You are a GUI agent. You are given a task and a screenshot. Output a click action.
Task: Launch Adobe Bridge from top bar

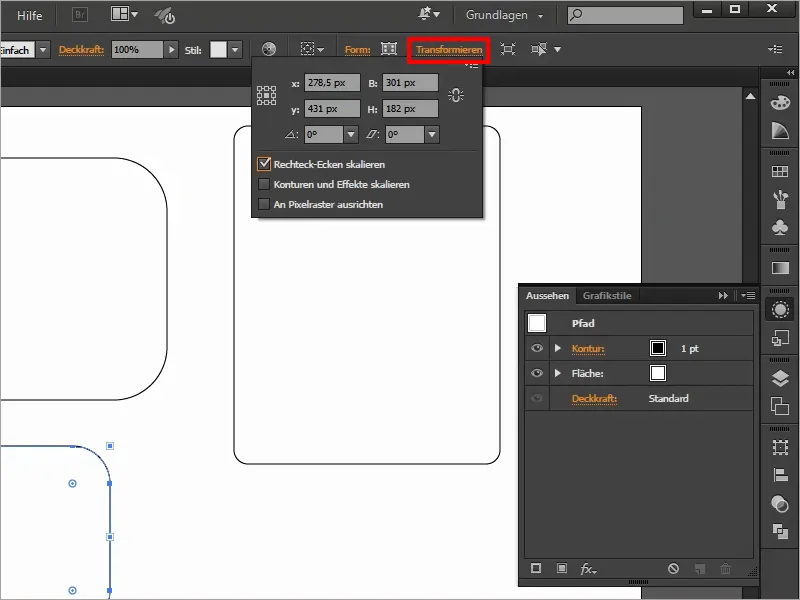point(77,15)
